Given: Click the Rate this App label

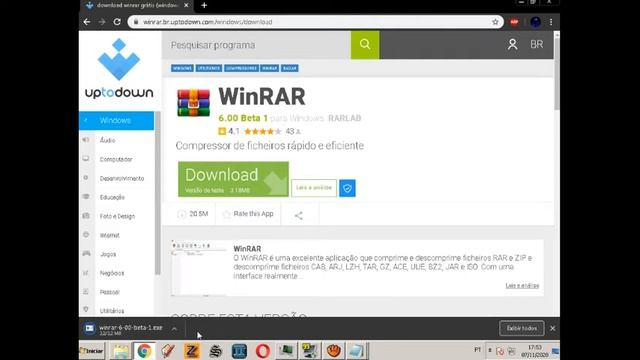Looking at the screenshot, I should click(x=253, y=214).
